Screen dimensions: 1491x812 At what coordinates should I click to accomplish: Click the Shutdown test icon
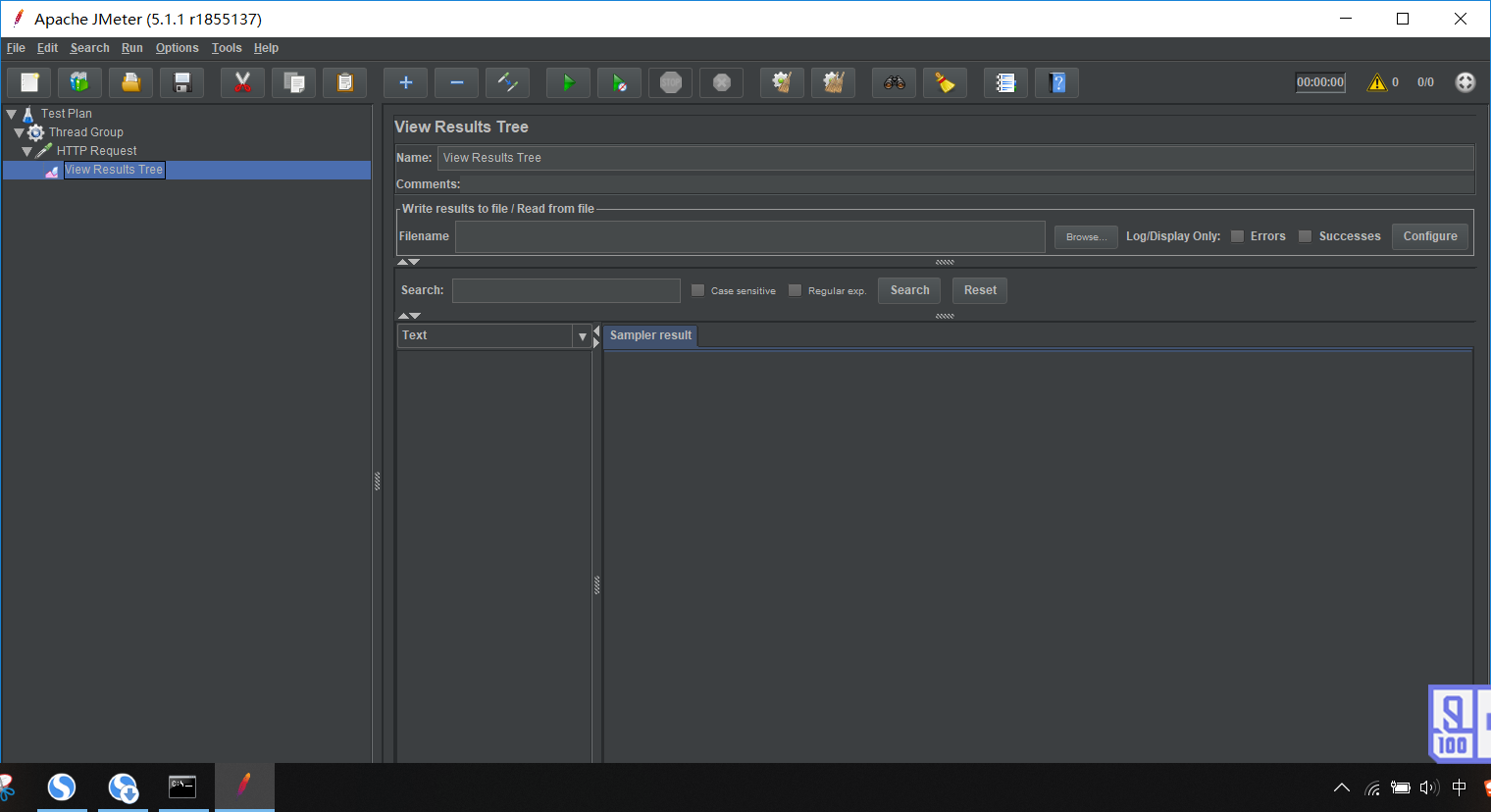click(x=721, y=83)
